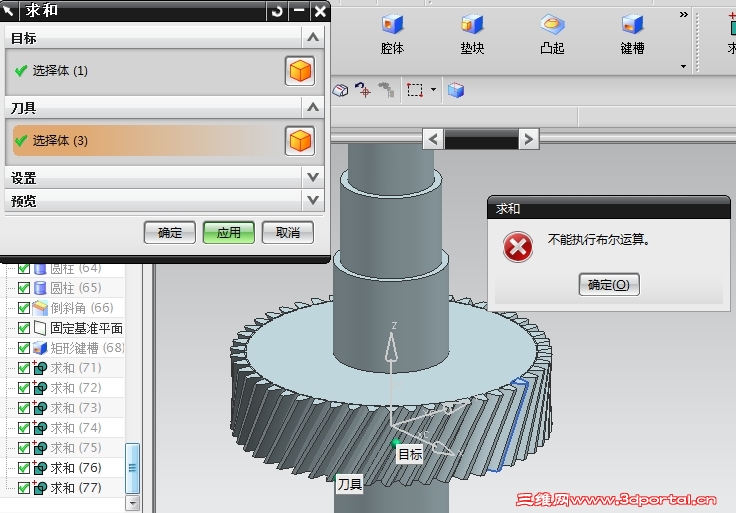Click the red error icon in message box
Viewport: 736px width, 513px height.
point(518,247)
